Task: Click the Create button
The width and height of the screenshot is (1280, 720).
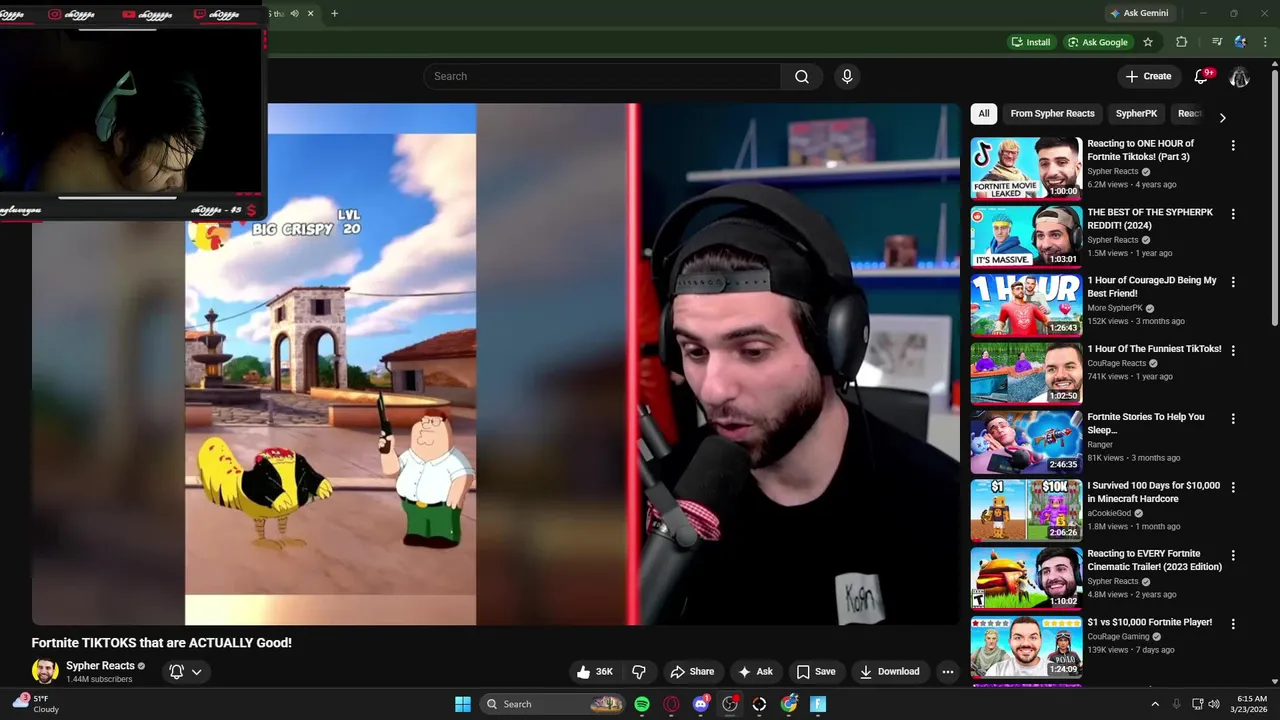Action: 1148,77
